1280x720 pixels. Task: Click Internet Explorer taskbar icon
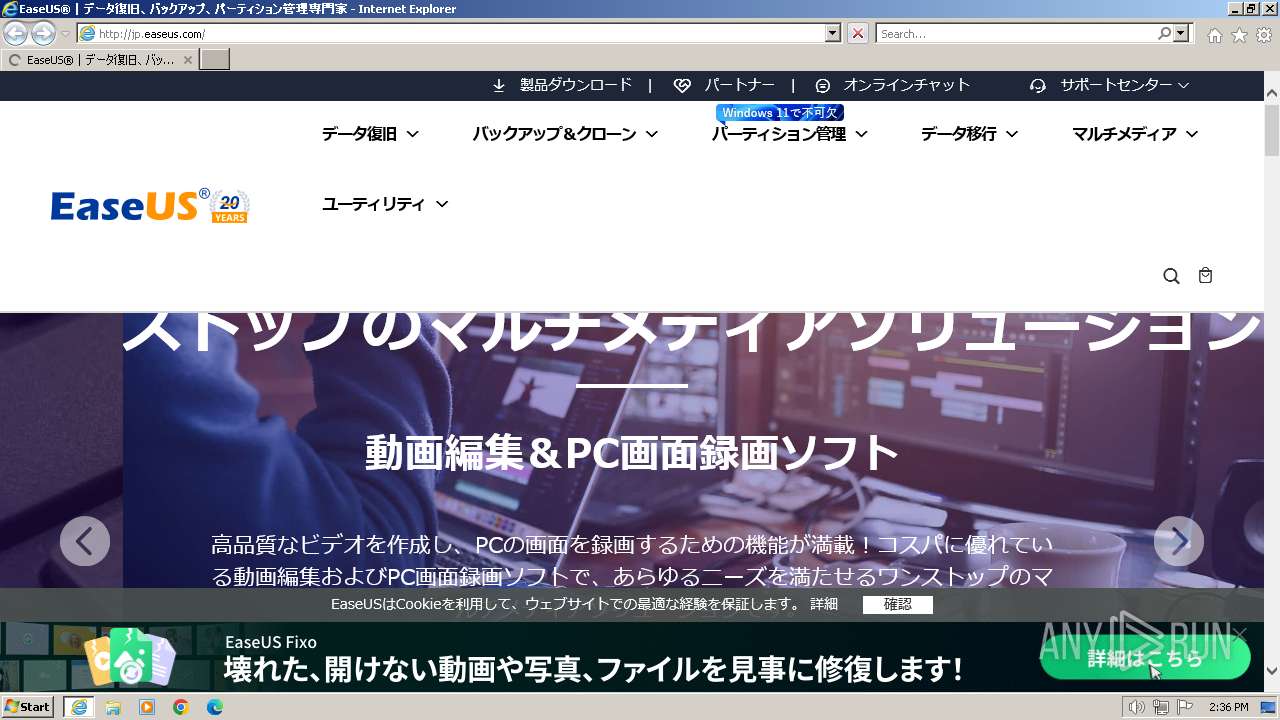pos(78,707)
